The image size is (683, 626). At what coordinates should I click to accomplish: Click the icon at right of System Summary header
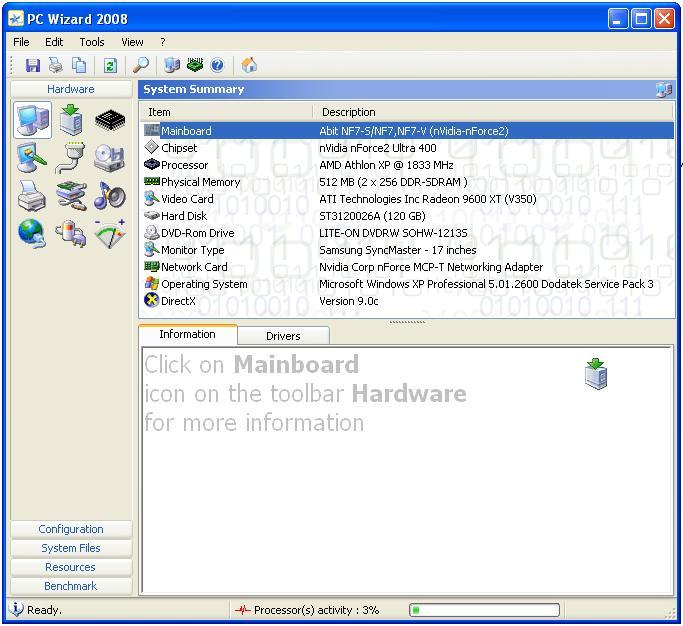(663, 90)
